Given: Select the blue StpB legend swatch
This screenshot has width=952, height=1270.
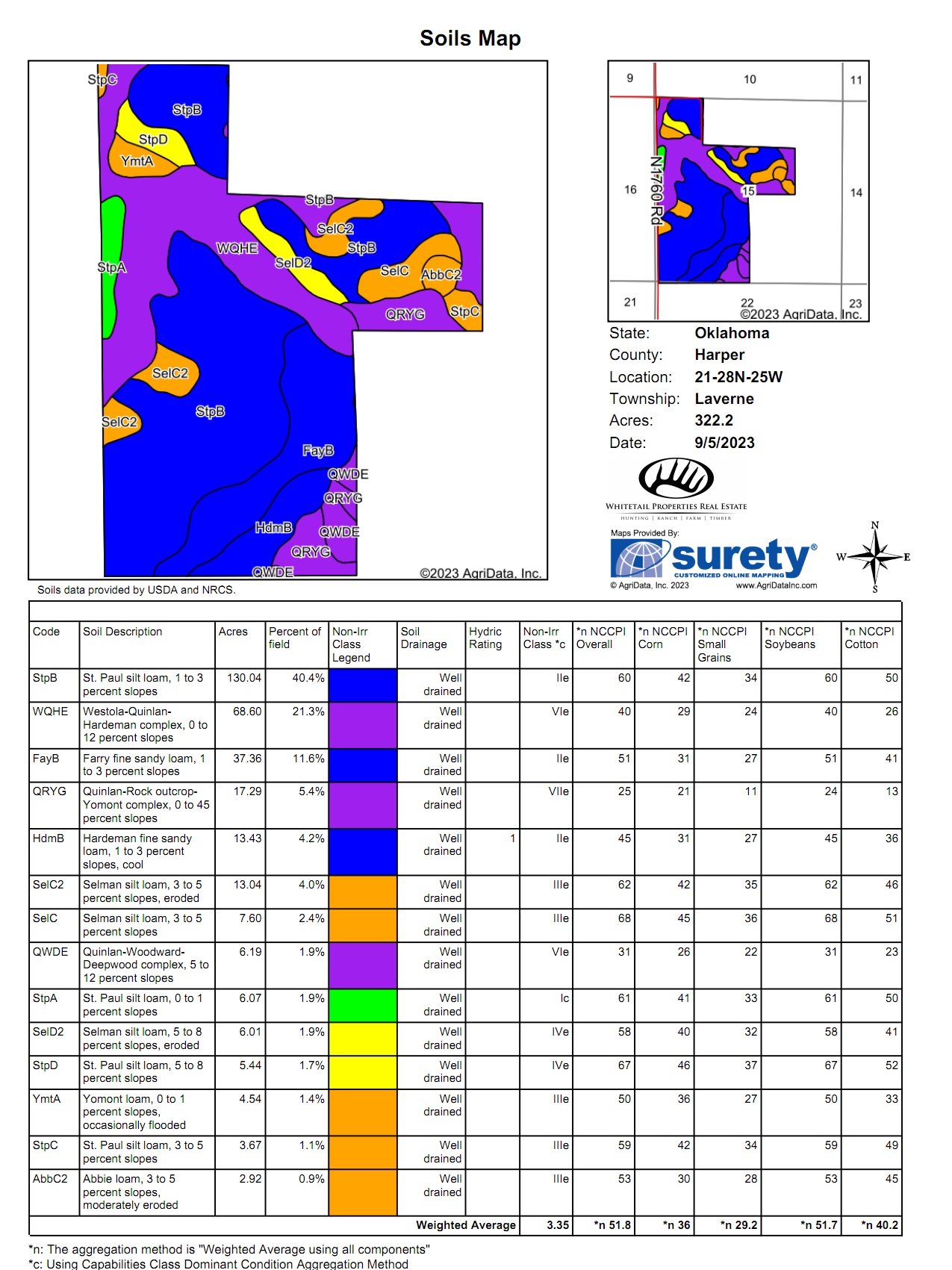Looking at the screenshot, I should [x=363, y=685].
